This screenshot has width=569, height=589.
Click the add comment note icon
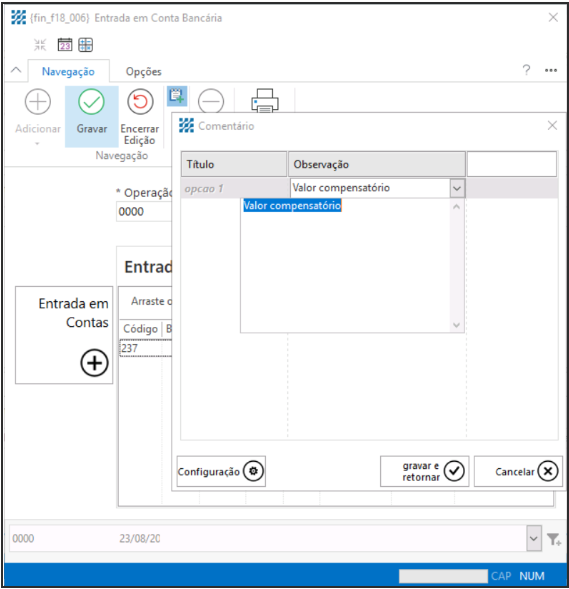(177, 96)
